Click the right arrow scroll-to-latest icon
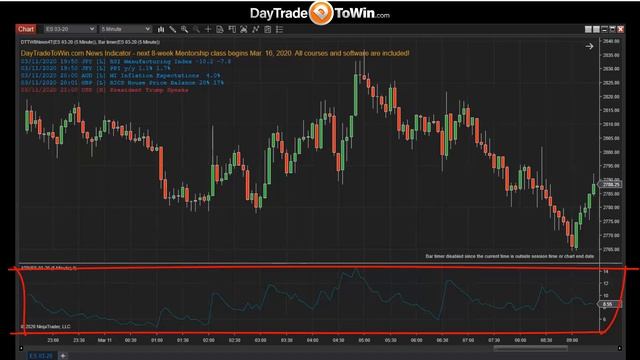This screenshot has height=360, width=640. point(589,47)
